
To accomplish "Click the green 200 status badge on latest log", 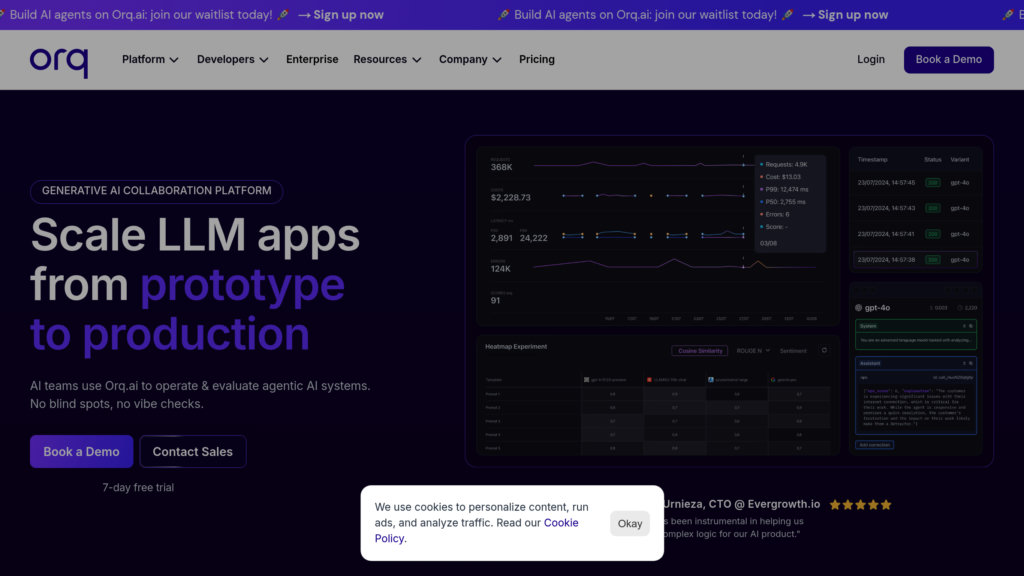I will point(936,182).
